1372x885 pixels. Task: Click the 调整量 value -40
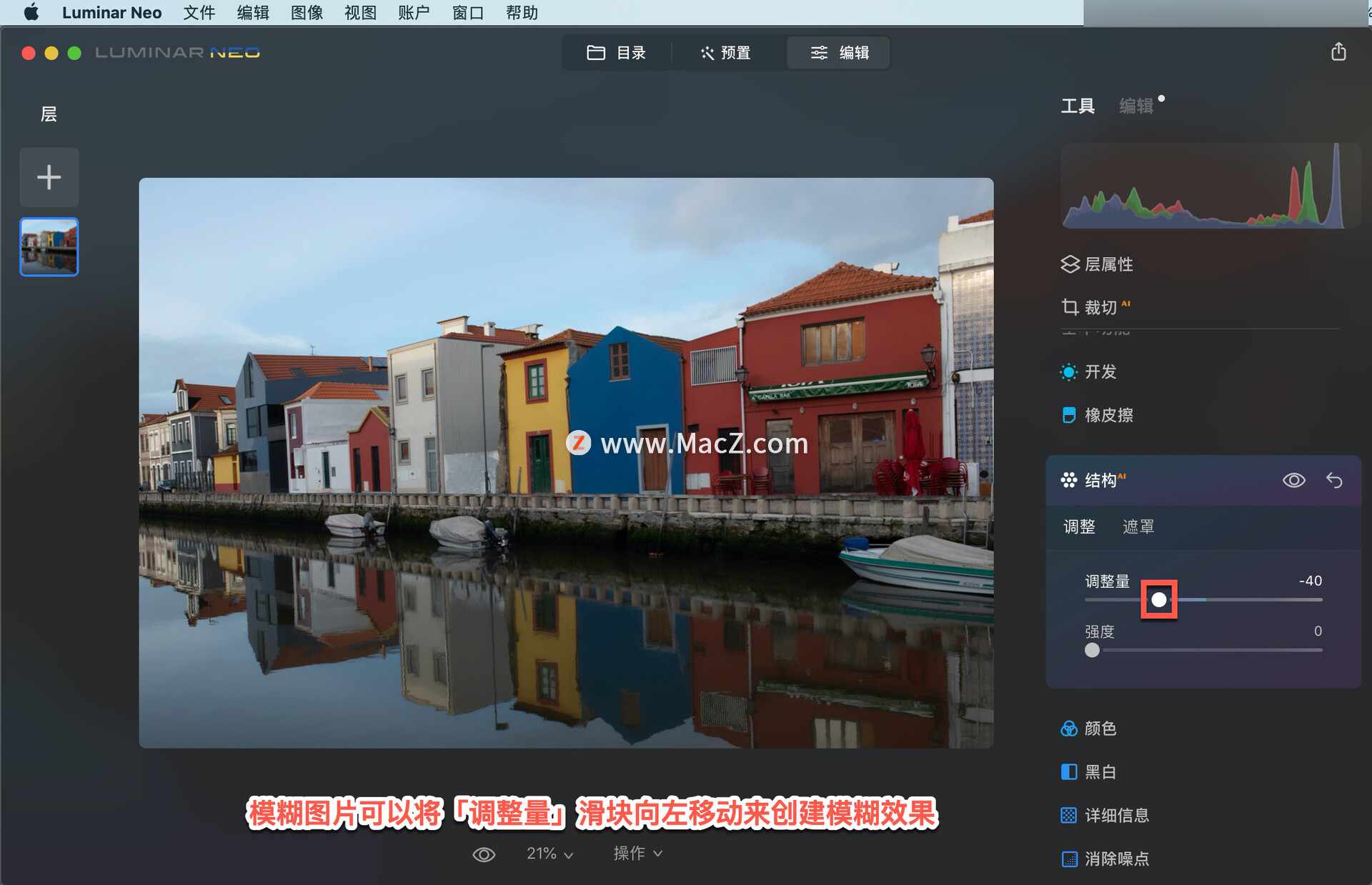click(x=1310, y=581)
